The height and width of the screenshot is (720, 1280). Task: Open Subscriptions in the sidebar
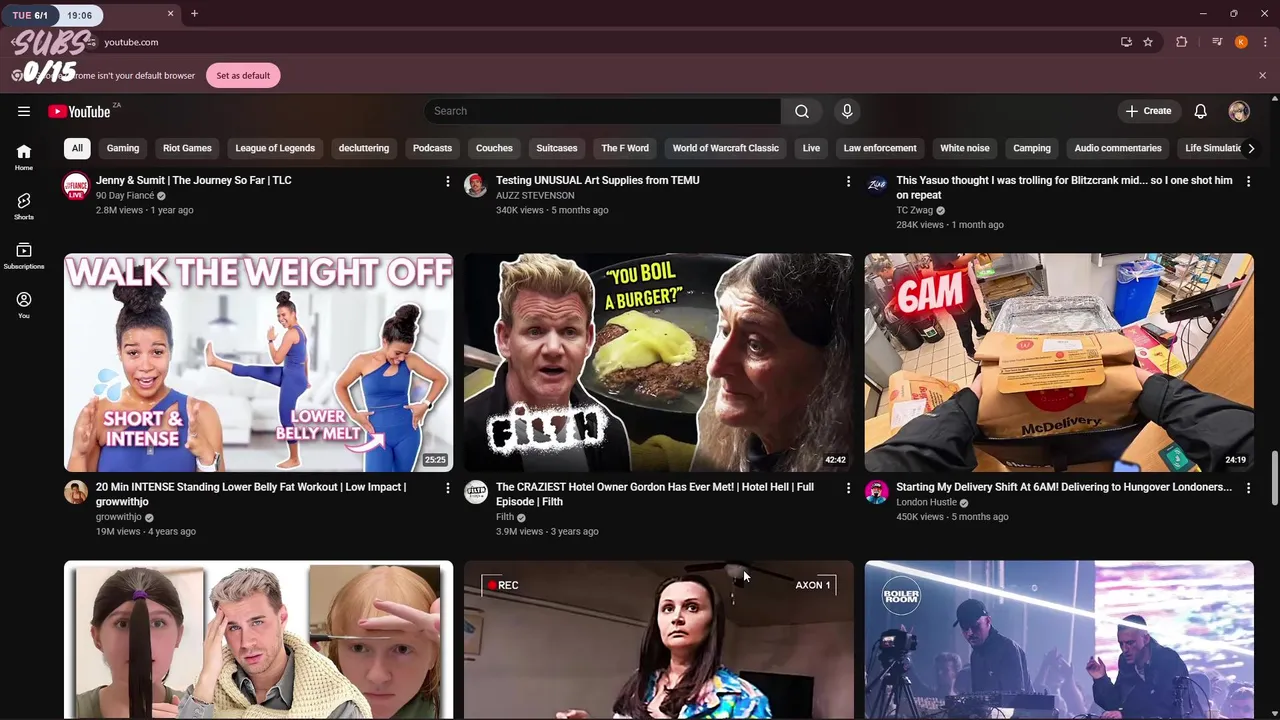[x=24, y=255]
